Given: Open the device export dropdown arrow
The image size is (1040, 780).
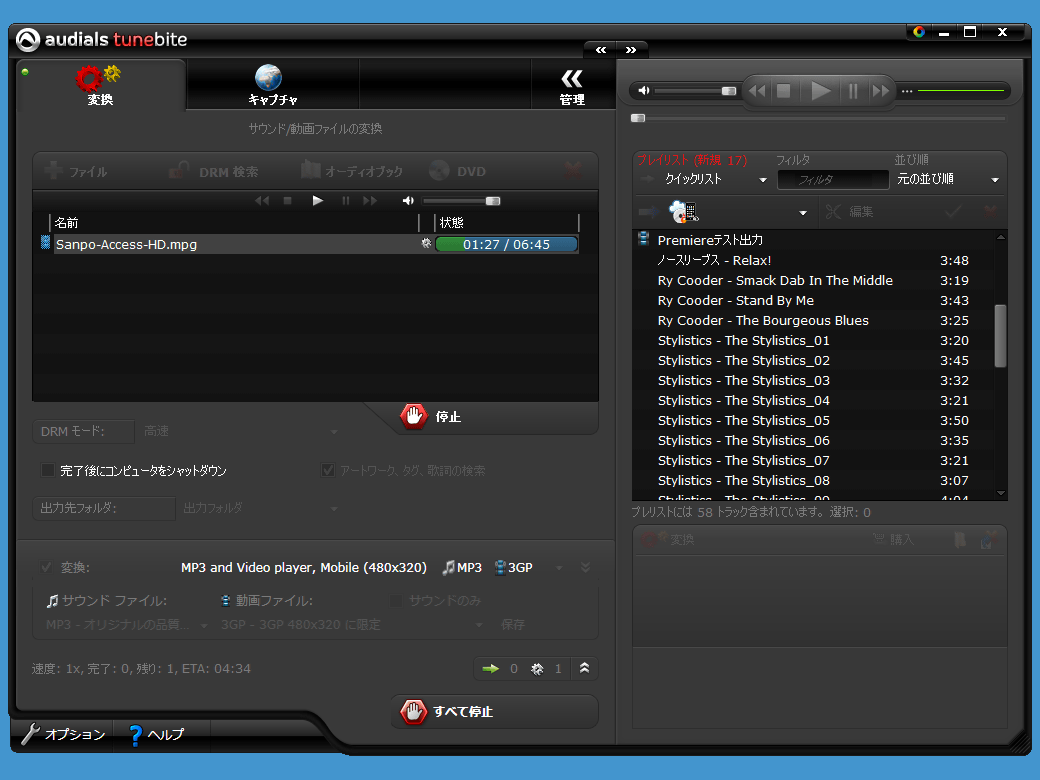Looking at the screenshot, I should point(803,213).
